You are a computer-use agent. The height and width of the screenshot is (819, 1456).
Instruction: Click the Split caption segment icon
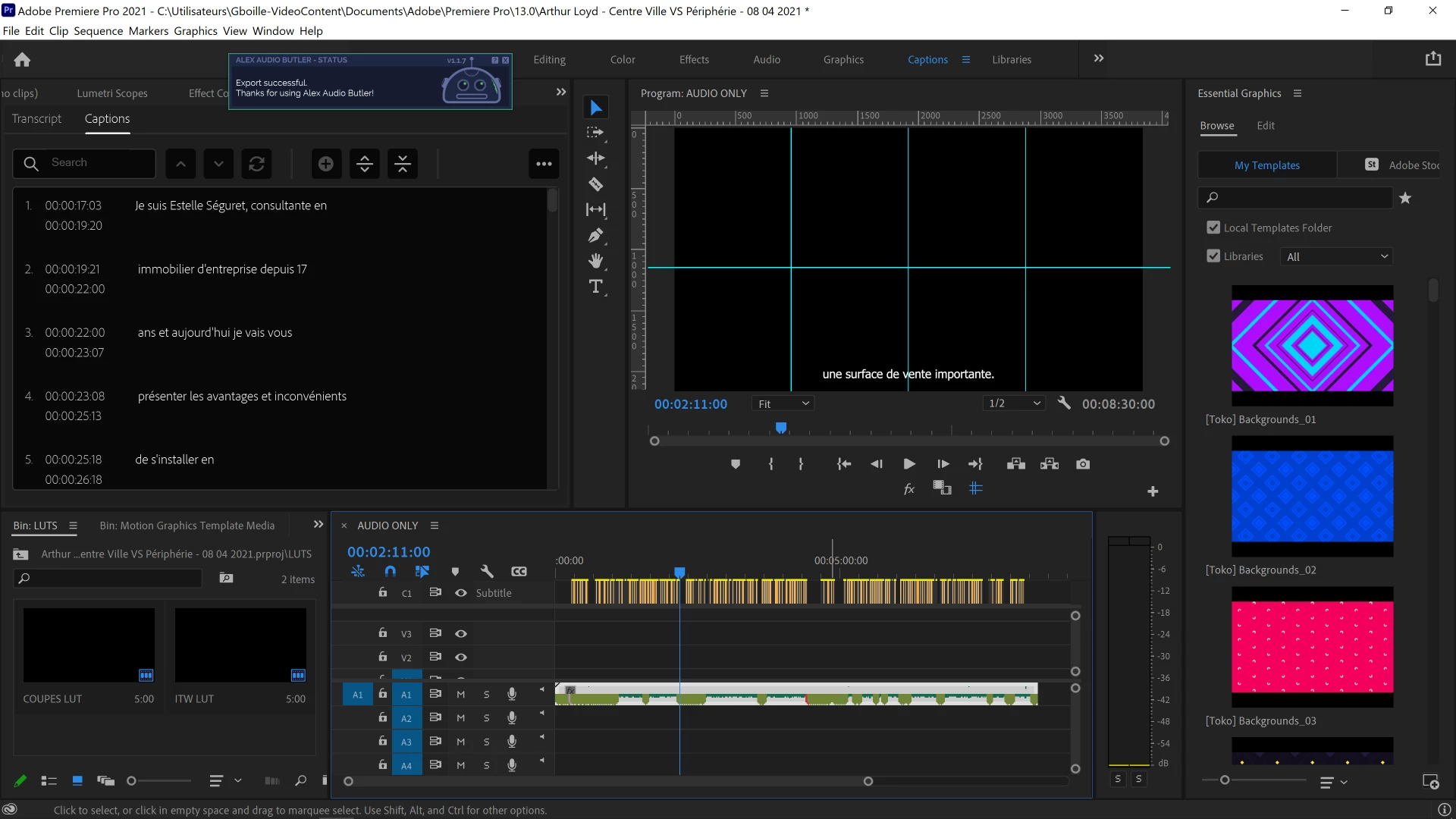point(365,164)
